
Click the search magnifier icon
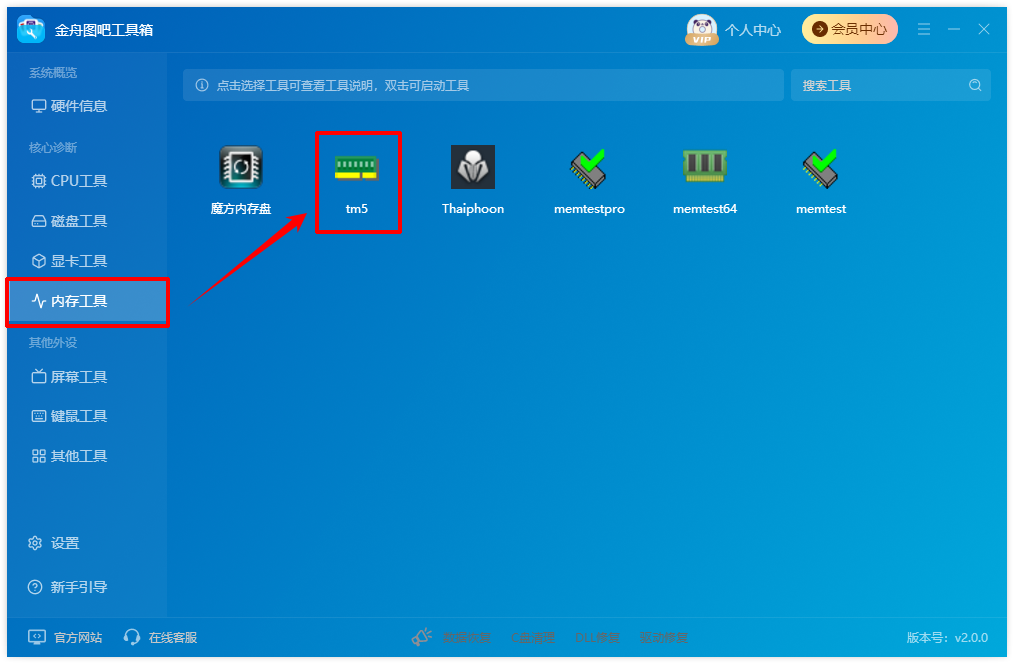[975, 85]
